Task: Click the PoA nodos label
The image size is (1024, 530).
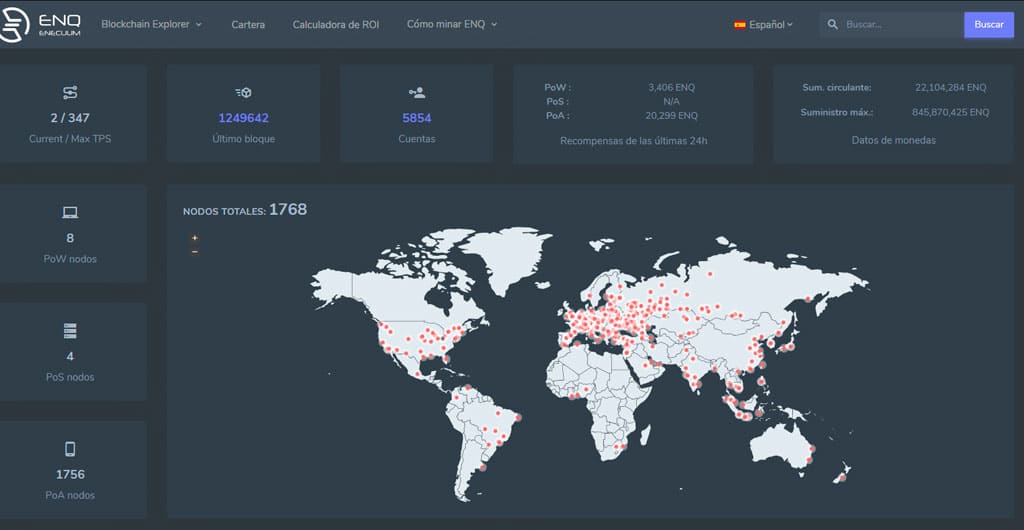Action: coord(70,495)
